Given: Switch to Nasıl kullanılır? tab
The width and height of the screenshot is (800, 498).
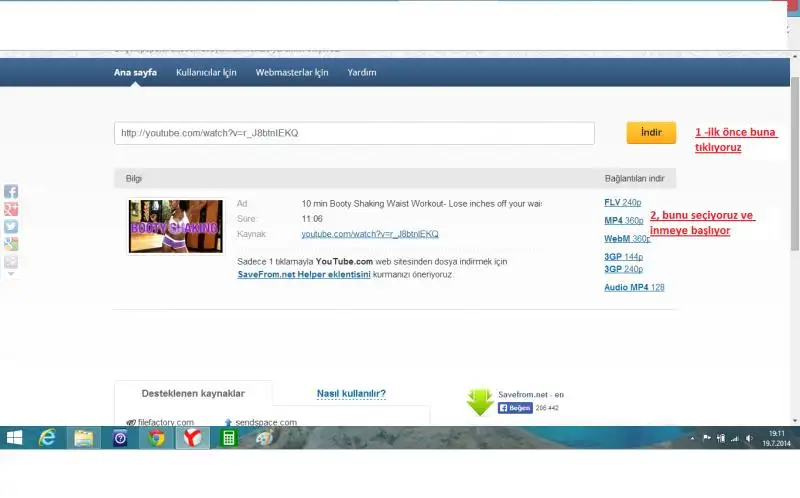Looking at the screenshot, I should click(x=351, y=394).
